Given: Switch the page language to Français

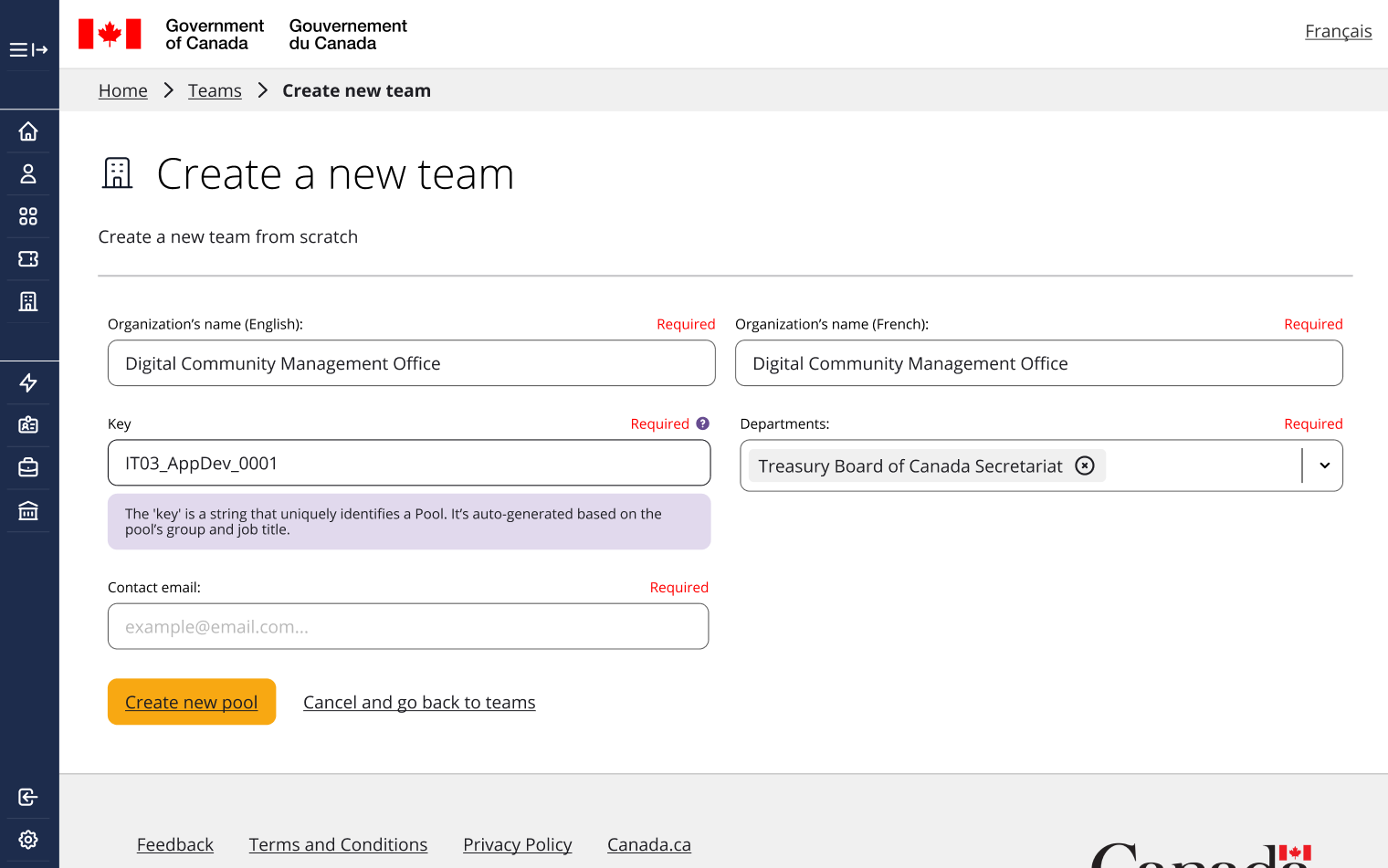Looking at the screenshot, I should (x=1339, y=30).
